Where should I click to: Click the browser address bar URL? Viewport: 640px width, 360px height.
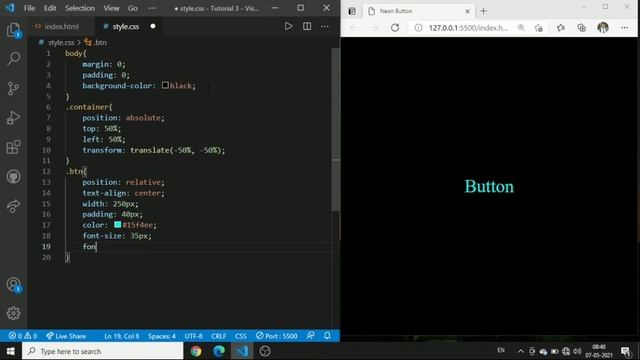468,28
